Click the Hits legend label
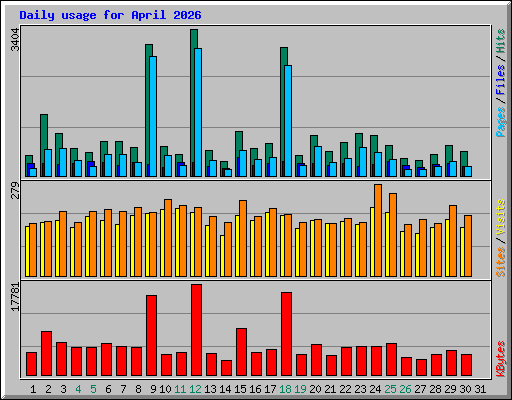512x400 pixels. click(x=501, y=41)
